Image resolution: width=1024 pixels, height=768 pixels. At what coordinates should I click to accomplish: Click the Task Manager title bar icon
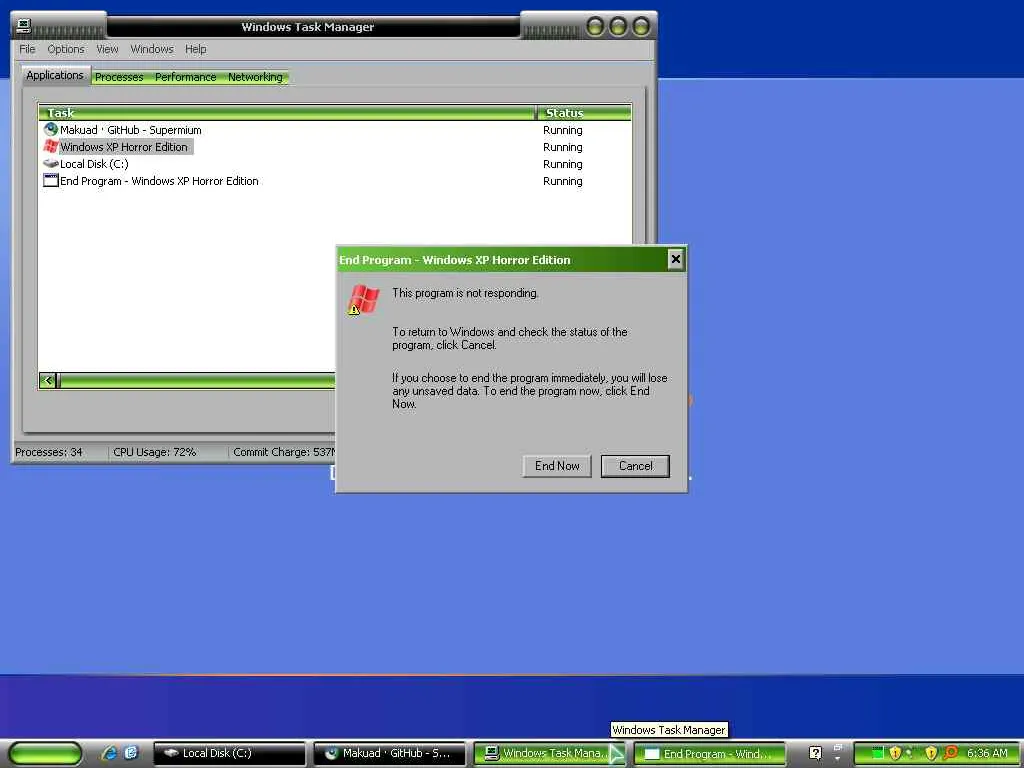24,25
